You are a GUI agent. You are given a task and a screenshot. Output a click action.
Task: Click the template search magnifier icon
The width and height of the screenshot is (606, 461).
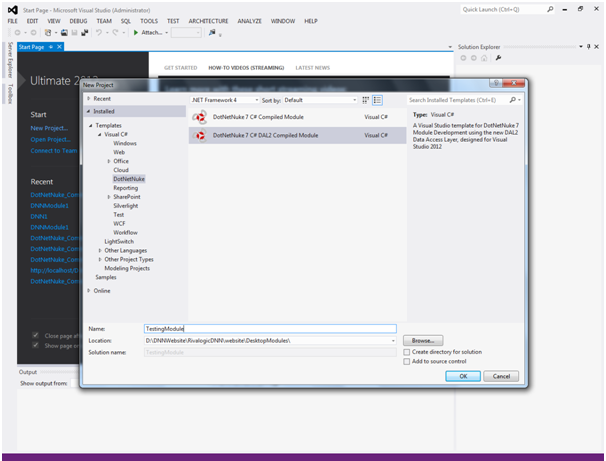click(x=512, y=100)
